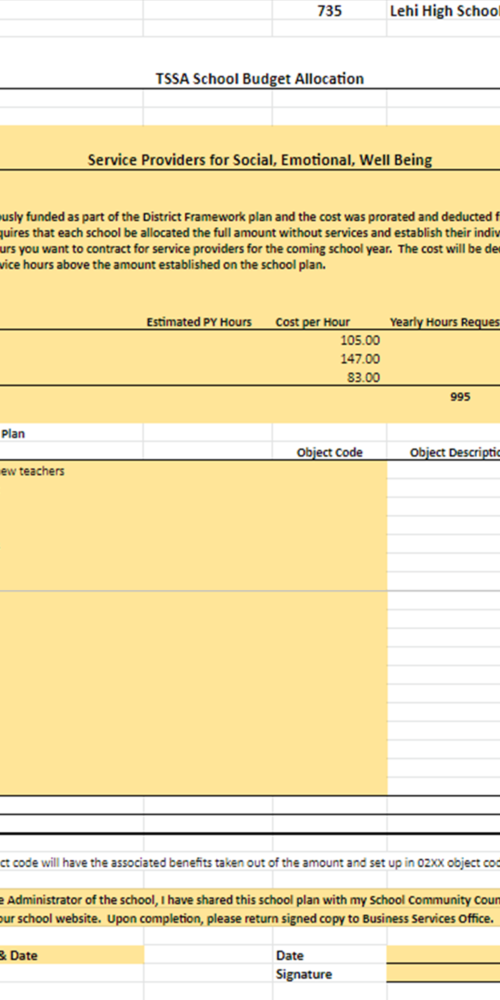Viewport: 500px width, 1000px height.
Task: Select the 83.00 cost per hour cell
Action: 329,378
